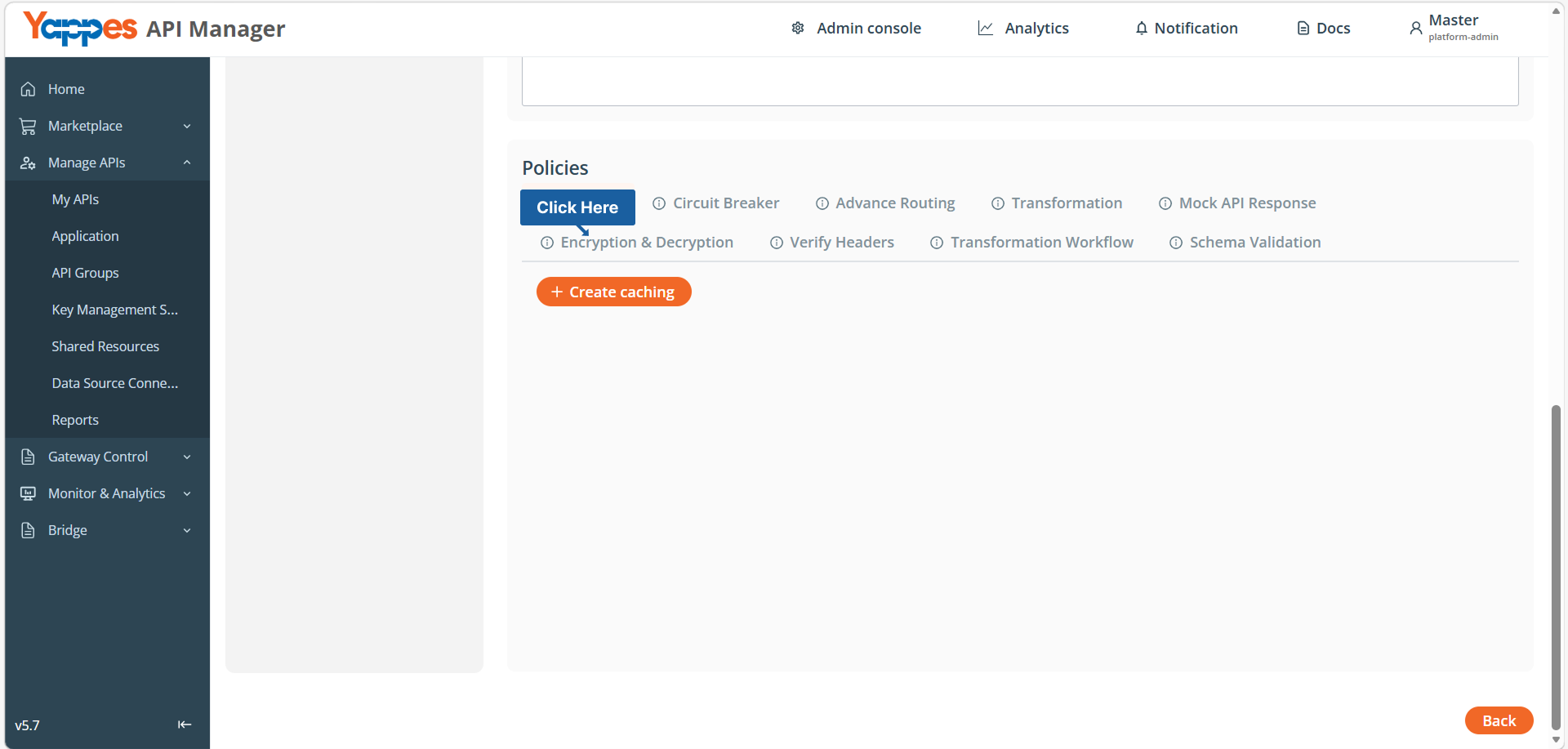Click info icon beside Schema Validation

1176,243
